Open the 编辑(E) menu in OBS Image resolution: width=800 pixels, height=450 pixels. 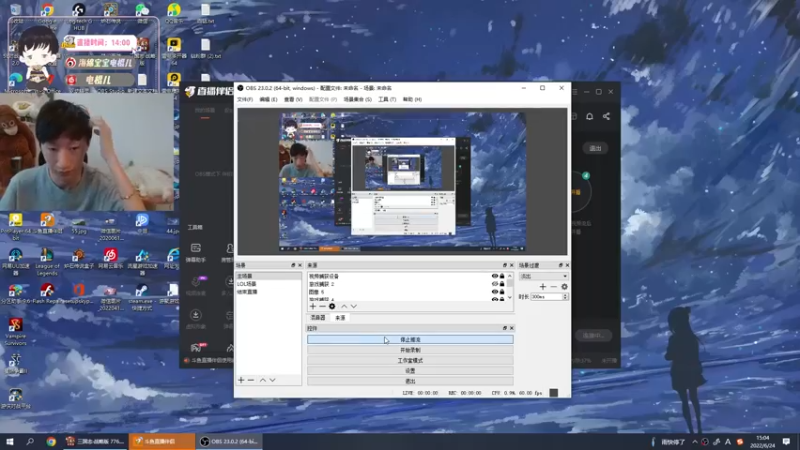[268, 99]
